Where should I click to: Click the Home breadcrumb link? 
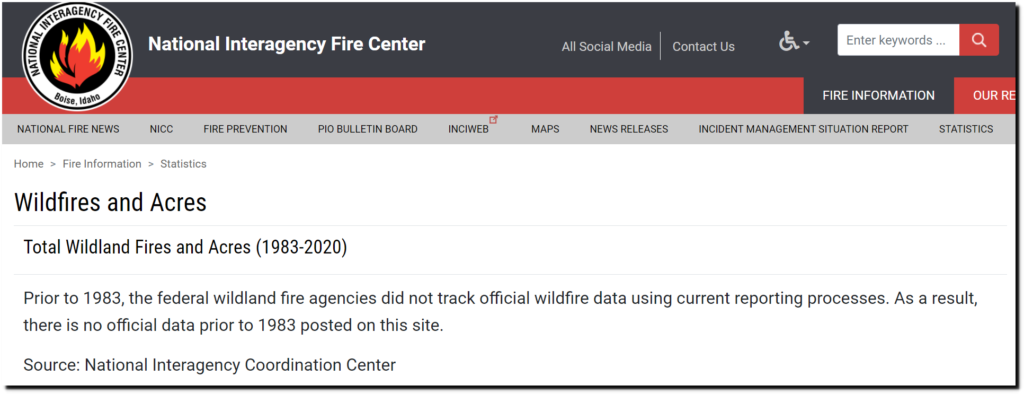29,164
